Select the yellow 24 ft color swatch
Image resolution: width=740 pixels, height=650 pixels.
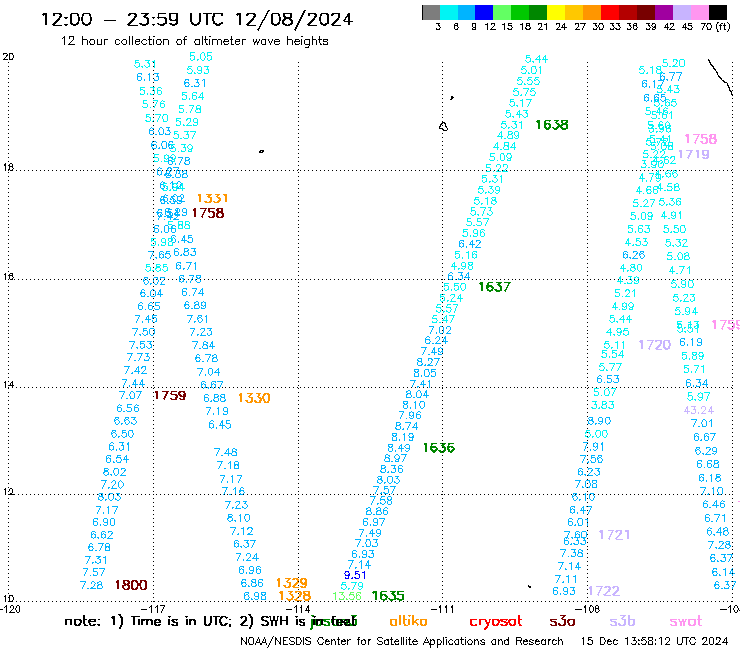pos(556,12)
